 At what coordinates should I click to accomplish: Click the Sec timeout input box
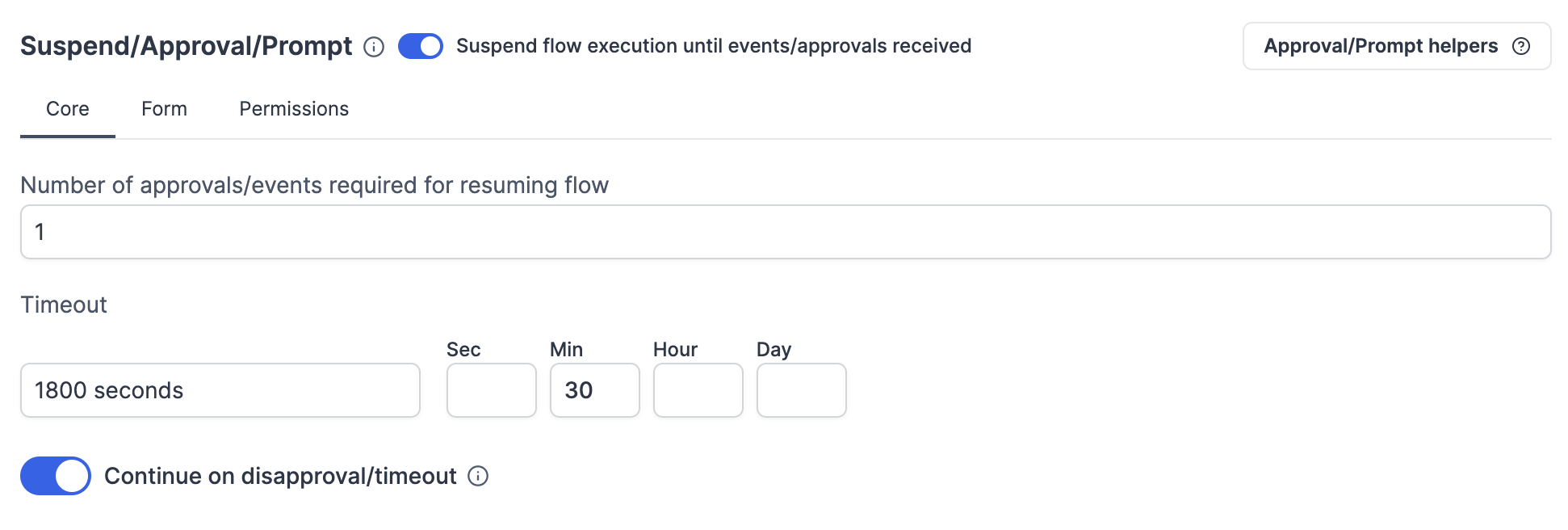click(x=491, y=390)
